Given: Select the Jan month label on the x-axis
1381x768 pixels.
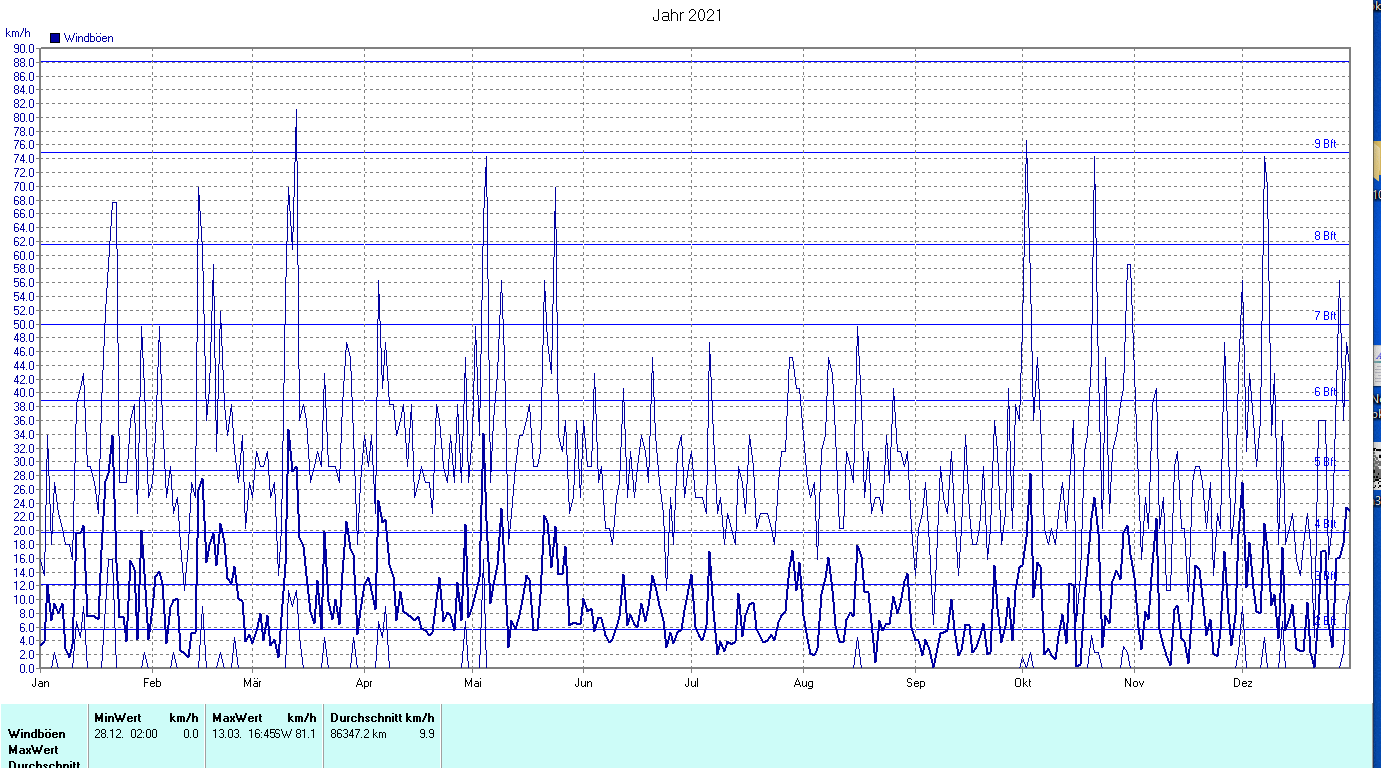Looking at the screenshot, I should (42, 683).
